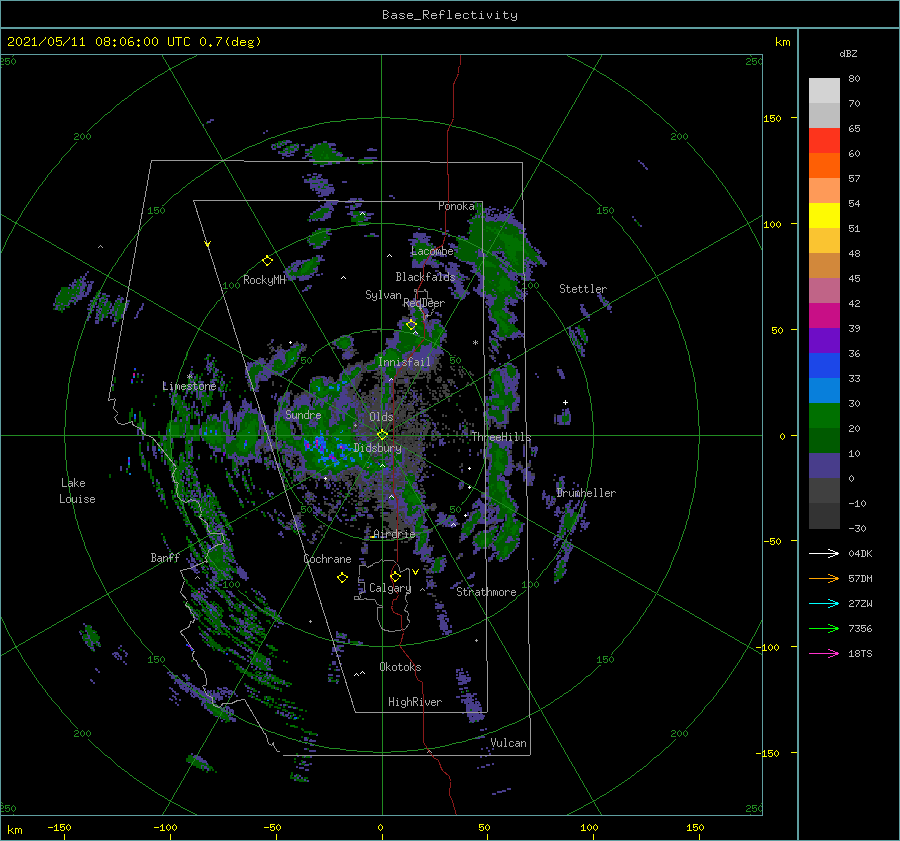Select the magenta 39-42 dBZ color swatch
This screenshot has width=900, height=841.
point(824,315)
